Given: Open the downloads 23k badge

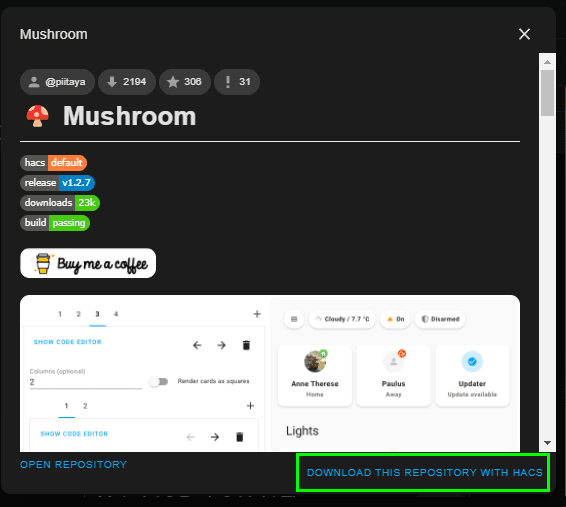Looking at the screenshot, I should 60,203.
